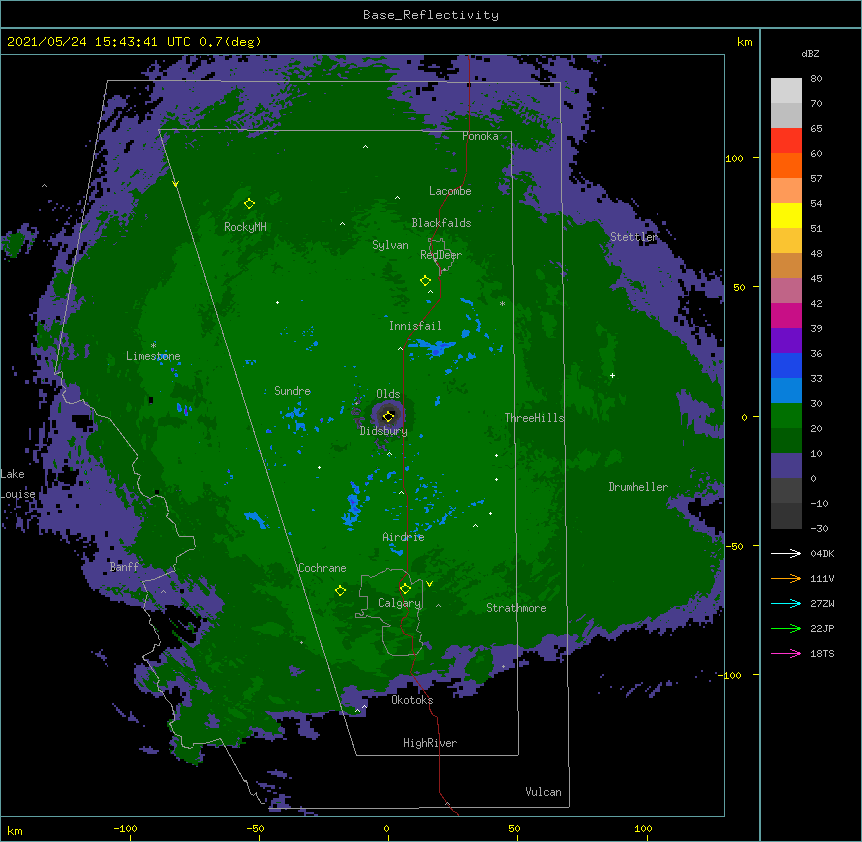The width and height of the screenshot is (862, 842).
Task: Click the Banff label
Action: click(124, 567)
